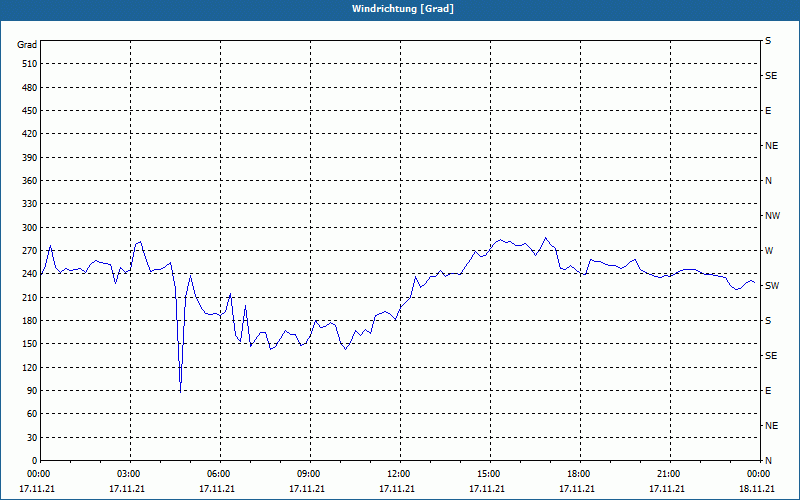Image resolution: width=800 pixels, height=500 pixels.
Task: Select the 510 y-axis tick label
Action: (30, 64)
